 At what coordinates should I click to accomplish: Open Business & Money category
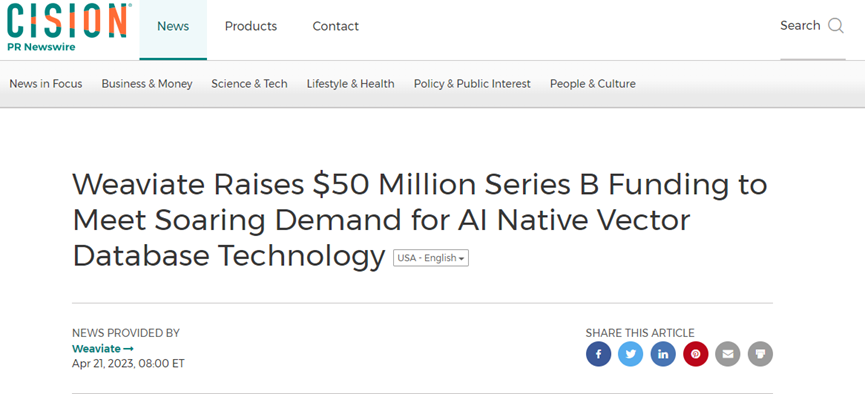tap(147, 84)
